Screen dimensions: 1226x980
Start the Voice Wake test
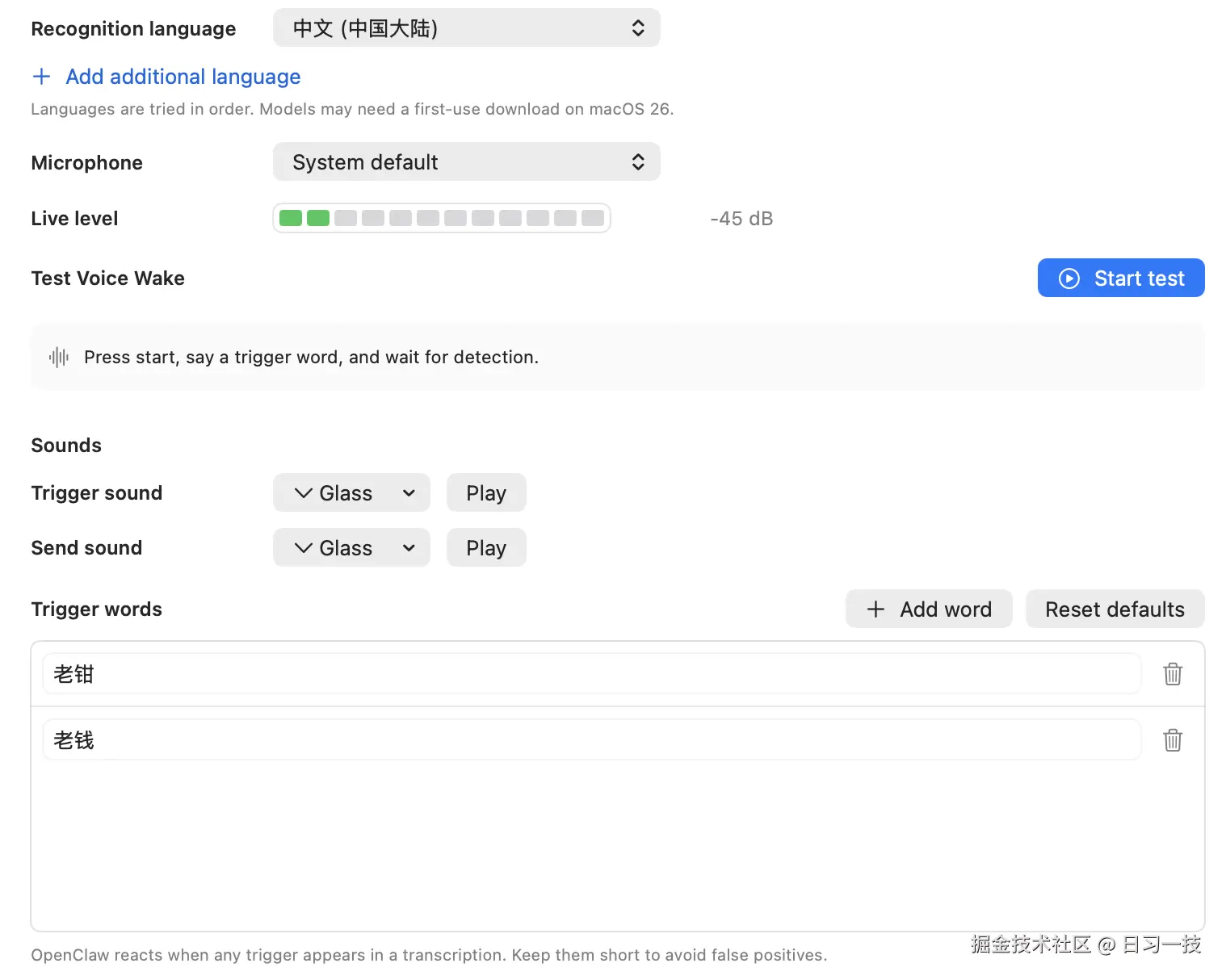tap(1121, 279)
